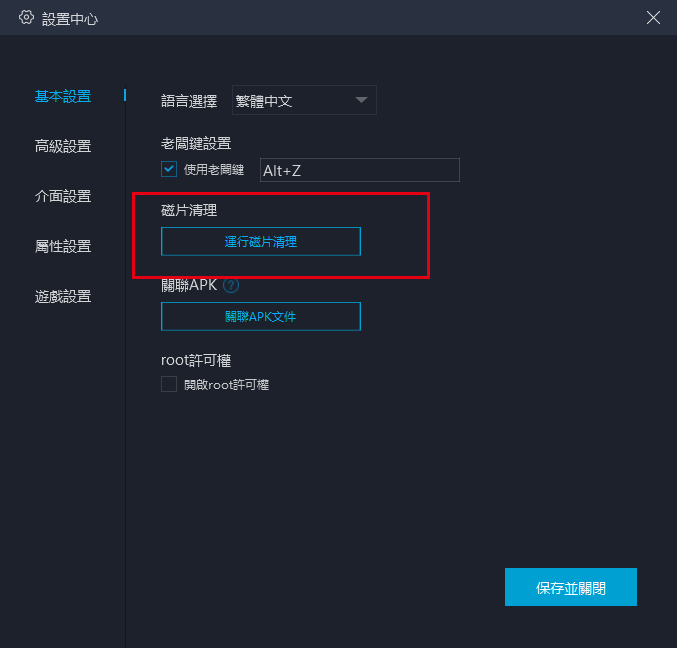The image size is (677, 648).
Task: Go to the 屬性設置 tab
Action: coord(63,247)
